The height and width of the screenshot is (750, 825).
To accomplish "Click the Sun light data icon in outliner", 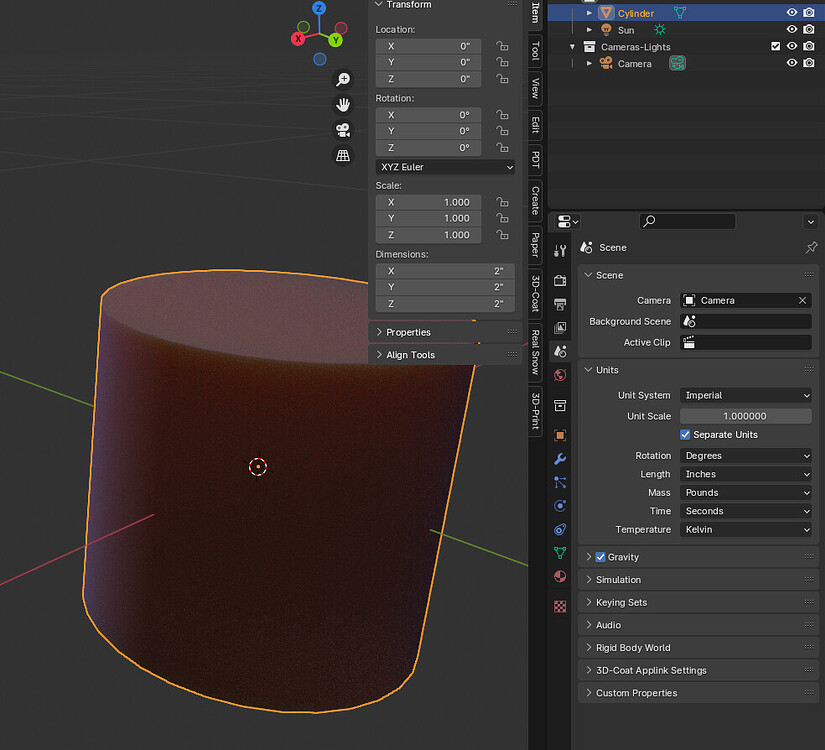I will click(x=659, y=29).
